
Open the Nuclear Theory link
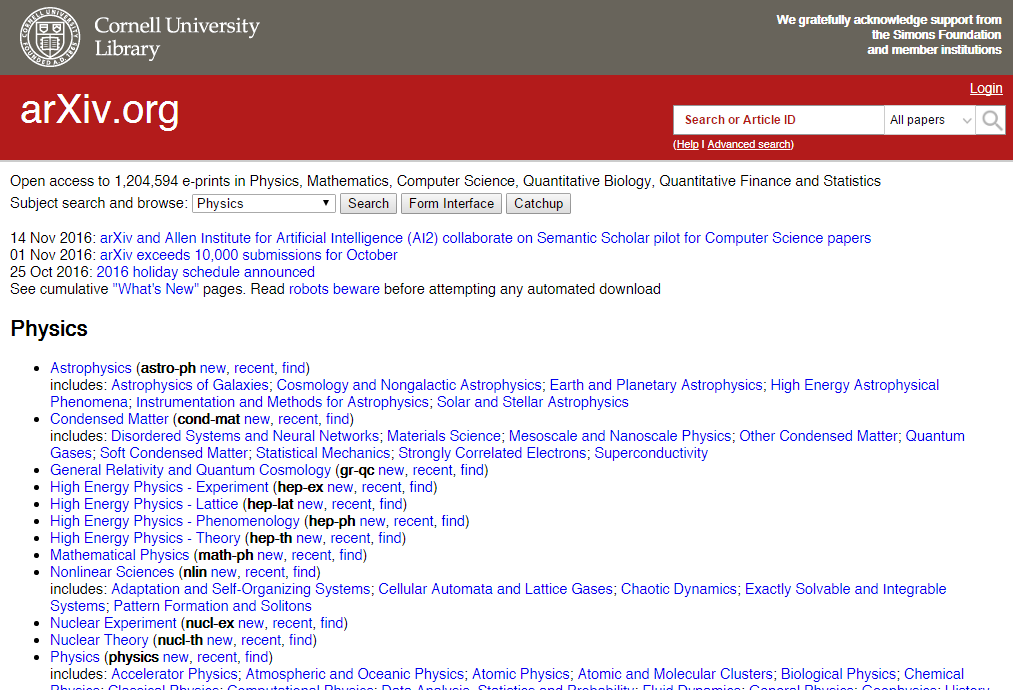pos(99,640)
